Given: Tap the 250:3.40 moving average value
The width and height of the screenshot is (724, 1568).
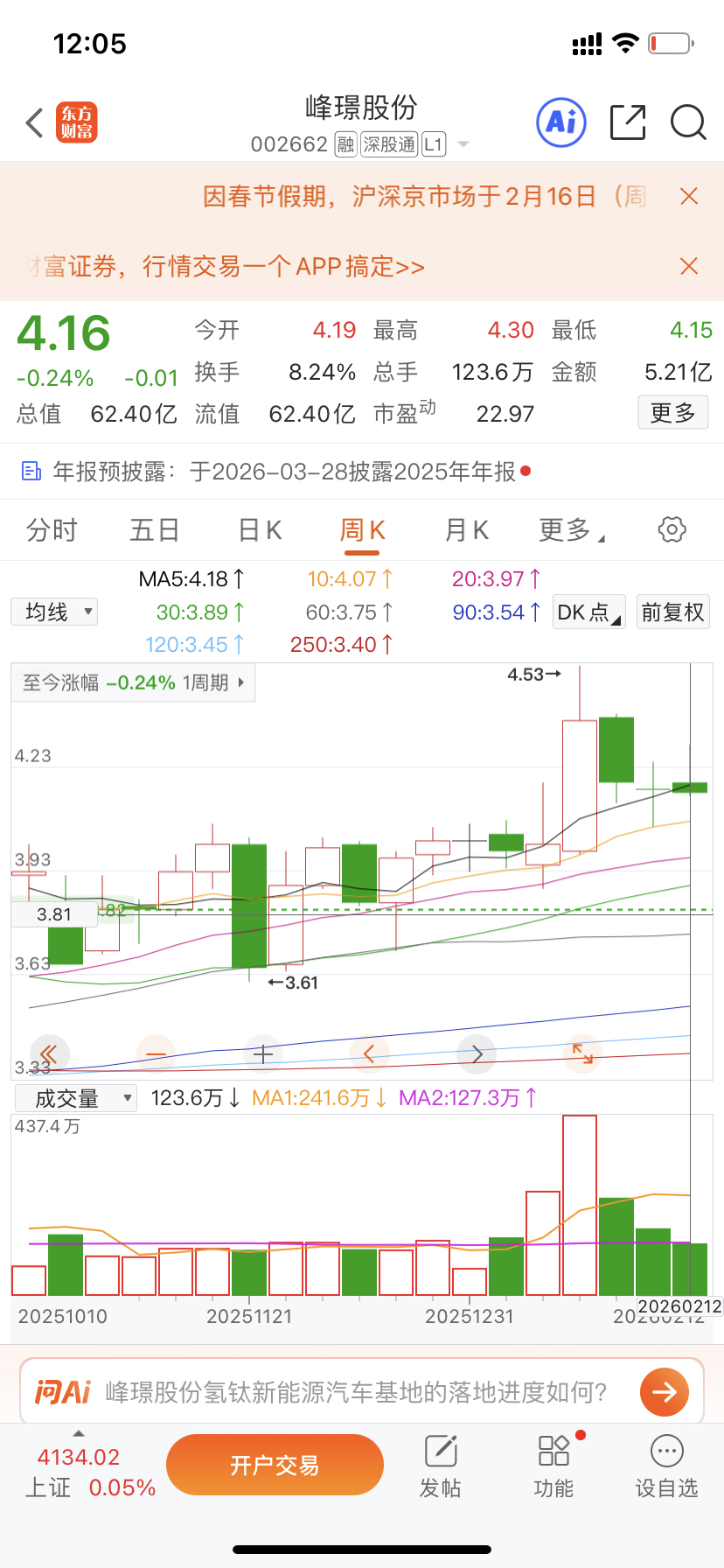Looking at the screenshot, I should (x=342, y=645).
